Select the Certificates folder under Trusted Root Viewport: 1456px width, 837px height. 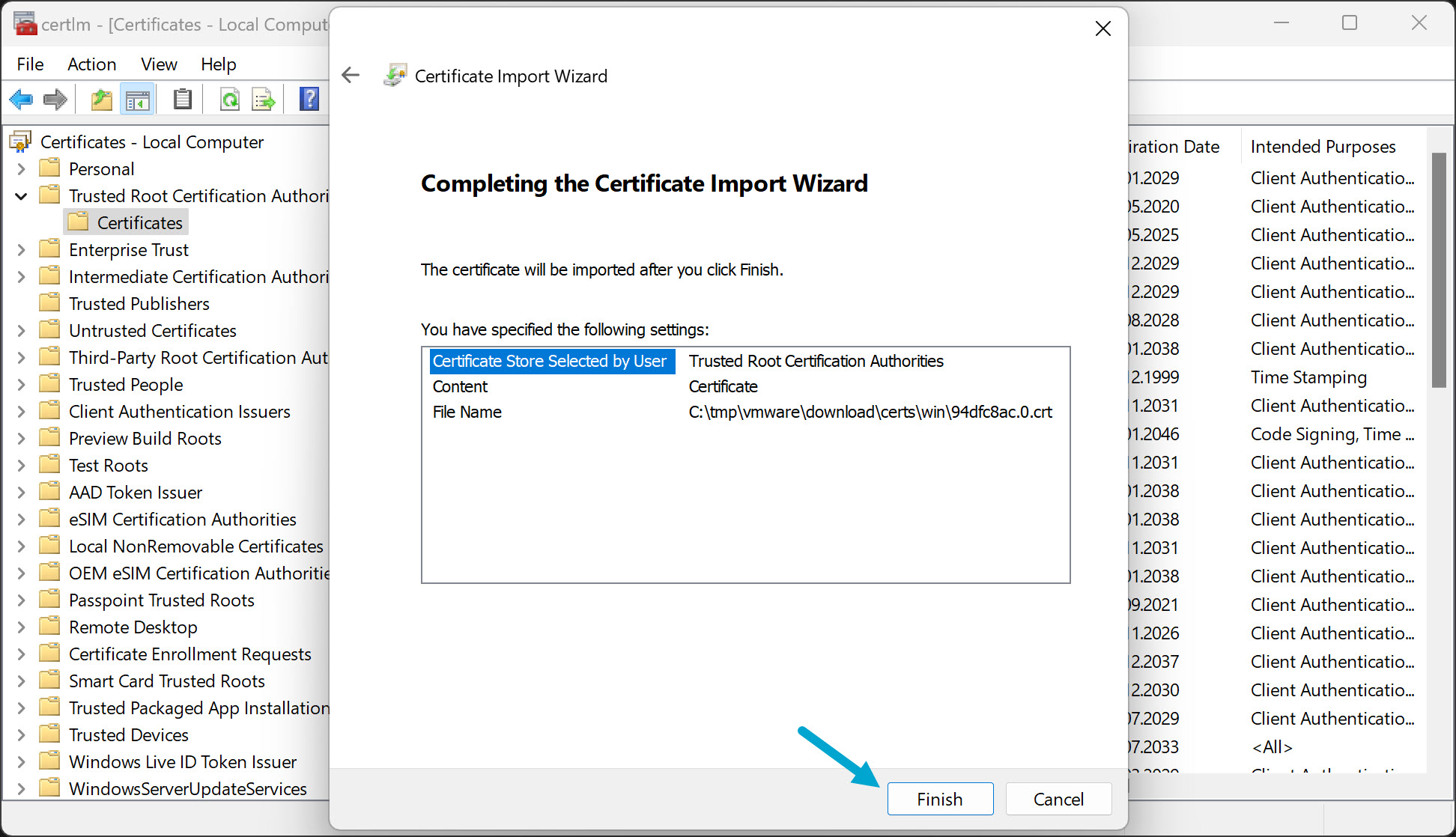point(139,222)
